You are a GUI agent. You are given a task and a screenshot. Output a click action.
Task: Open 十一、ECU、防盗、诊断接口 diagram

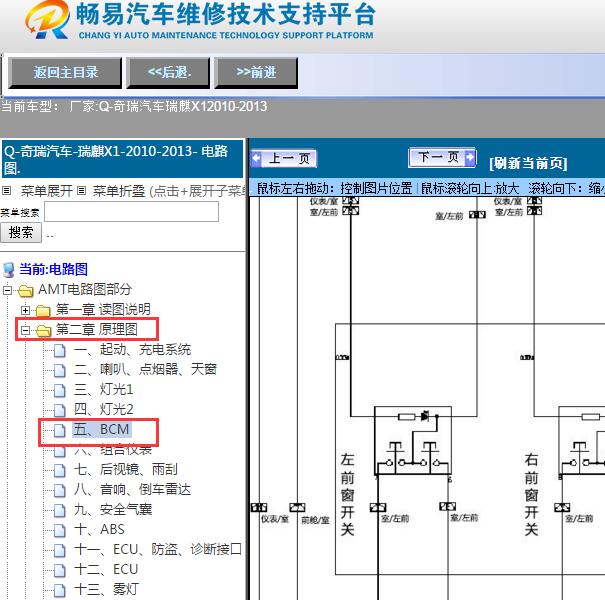coord(158,549)
